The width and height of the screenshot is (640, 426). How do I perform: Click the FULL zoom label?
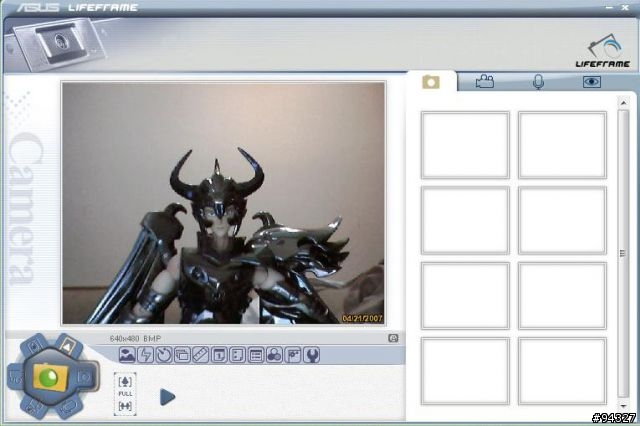(x=125, y=394)
